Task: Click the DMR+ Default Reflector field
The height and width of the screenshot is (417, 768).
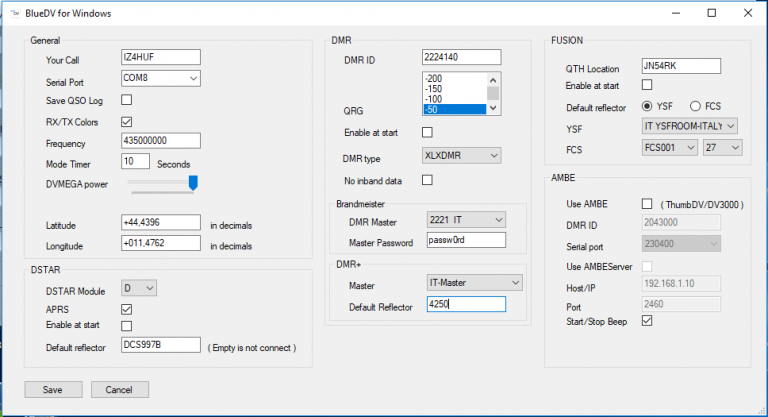Action: coord(466,304)
